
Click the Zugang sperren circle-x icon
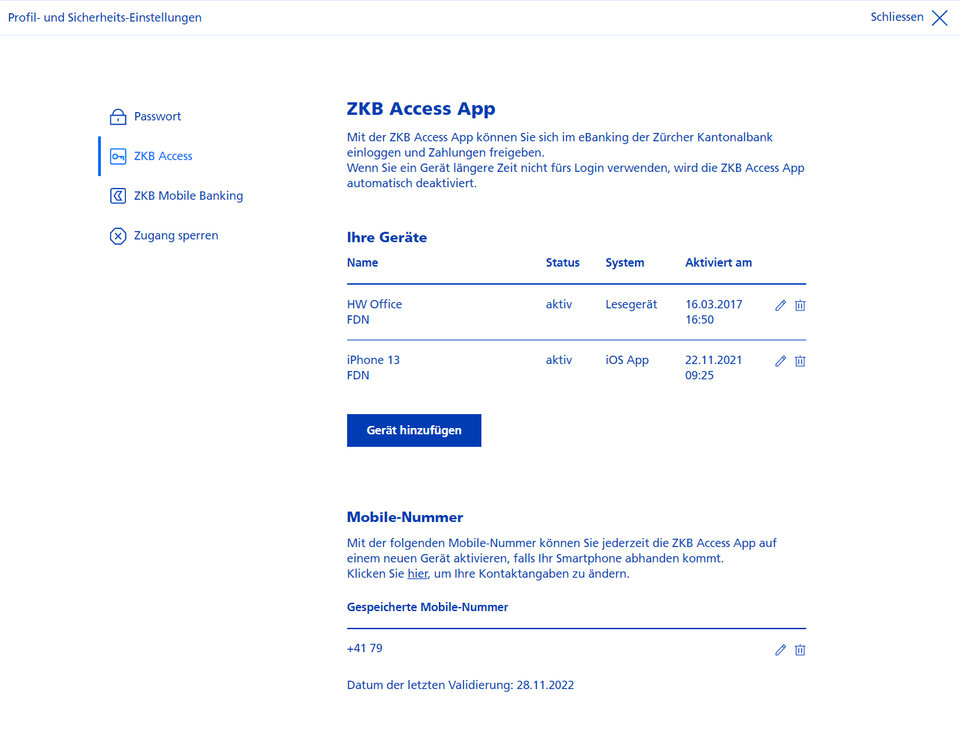tap(118, 236)
